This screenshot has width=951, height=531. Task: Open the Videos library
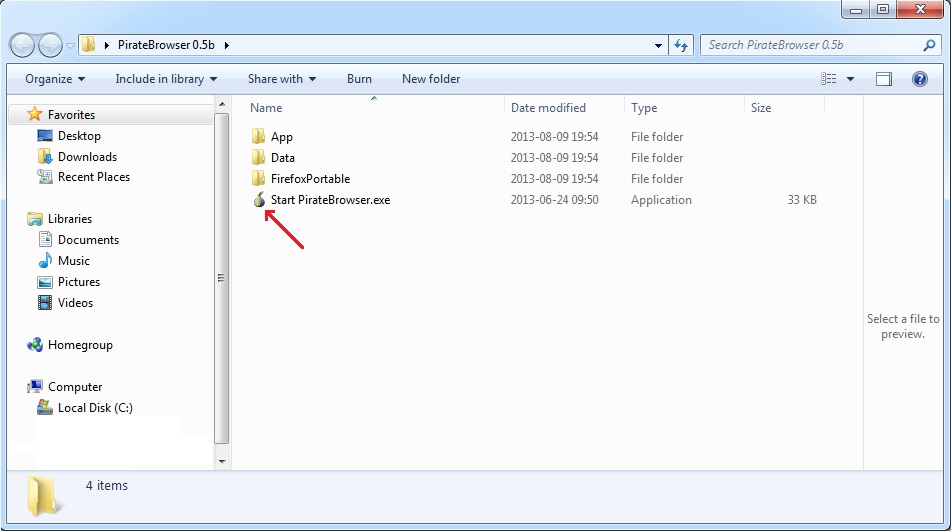point(75,302)
